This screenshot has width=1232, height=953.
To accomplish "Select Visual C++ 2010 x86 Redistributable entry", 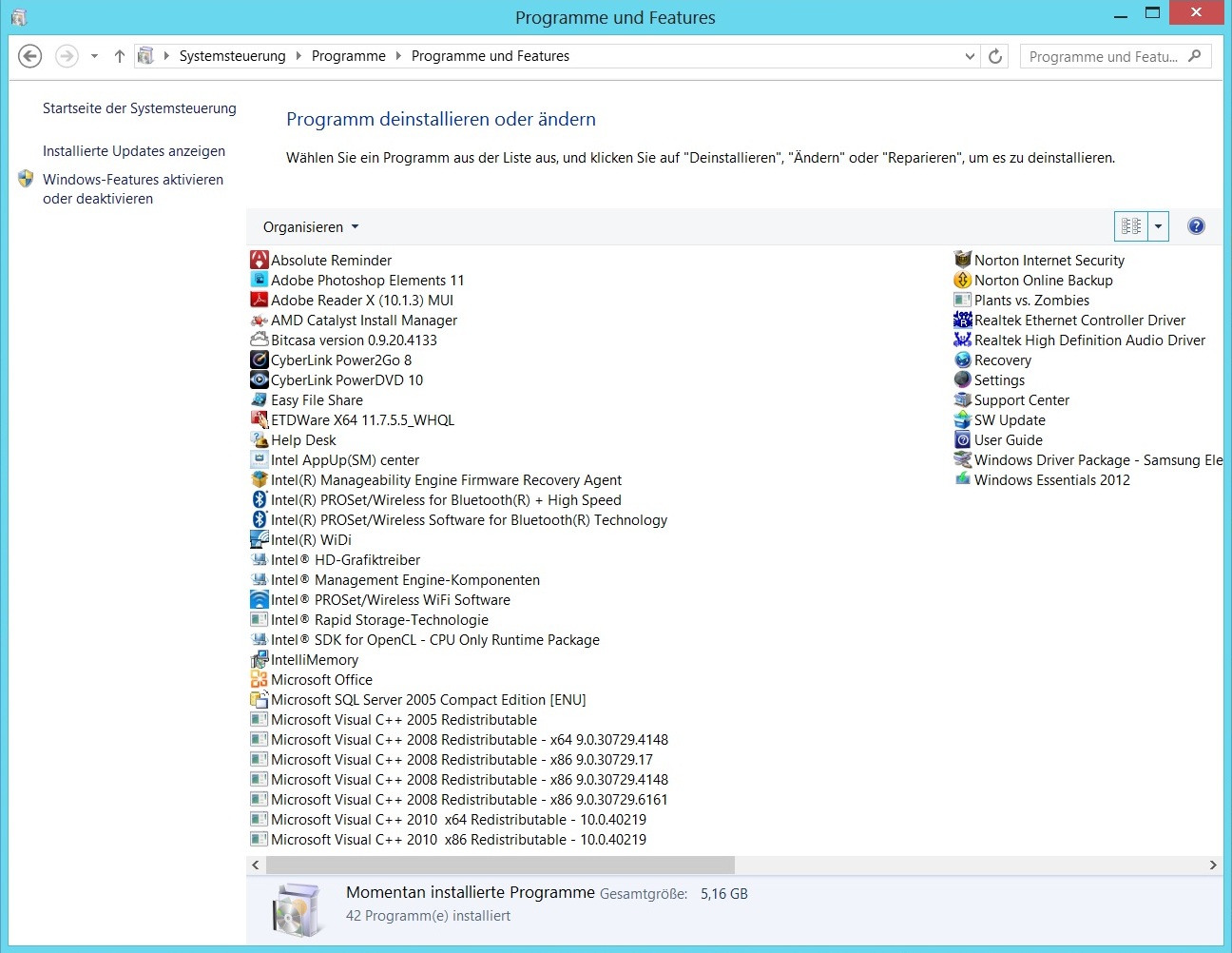I will [x=449, y=839].
